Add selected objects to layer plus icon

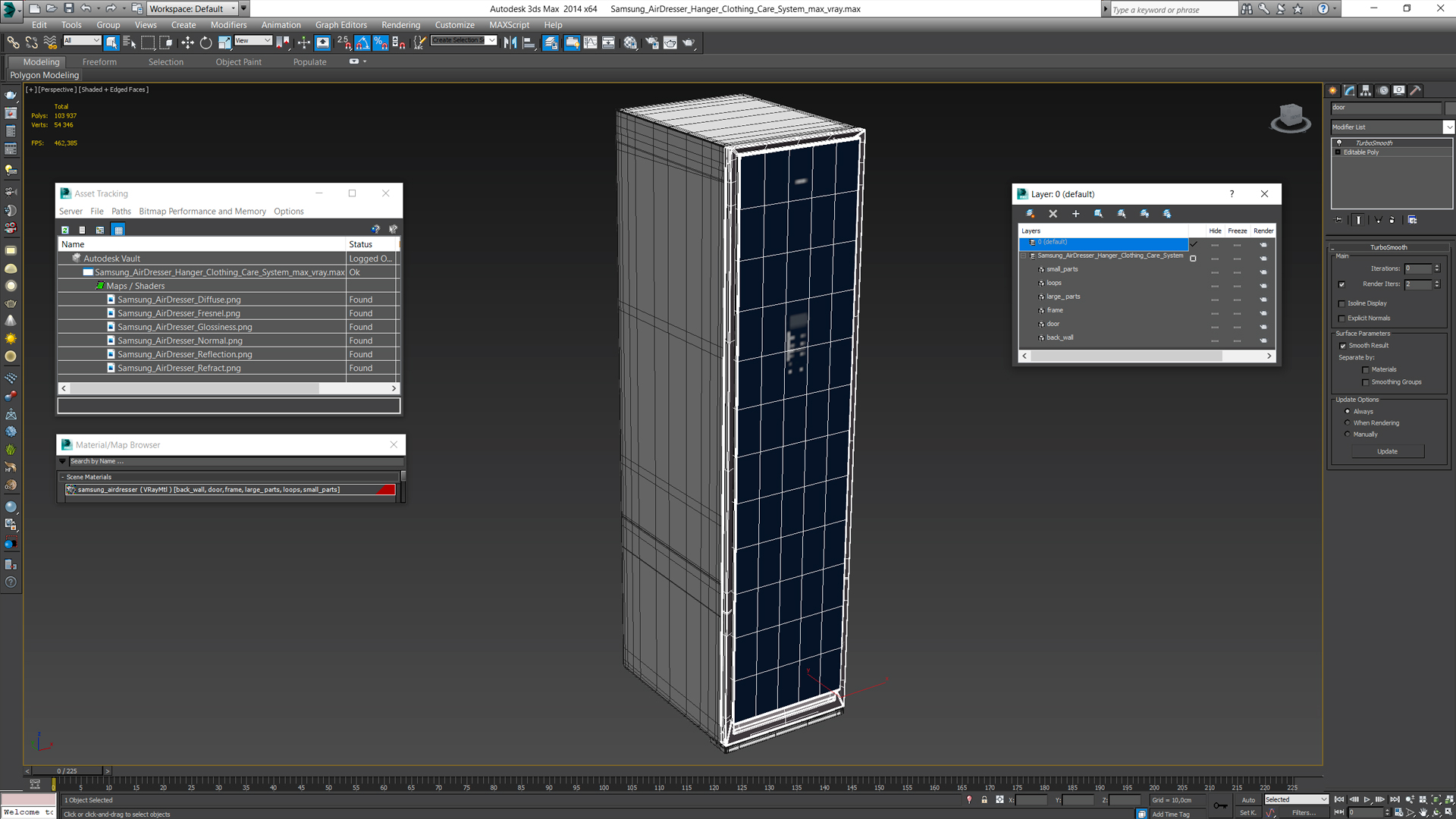(x=1075, y=214)
